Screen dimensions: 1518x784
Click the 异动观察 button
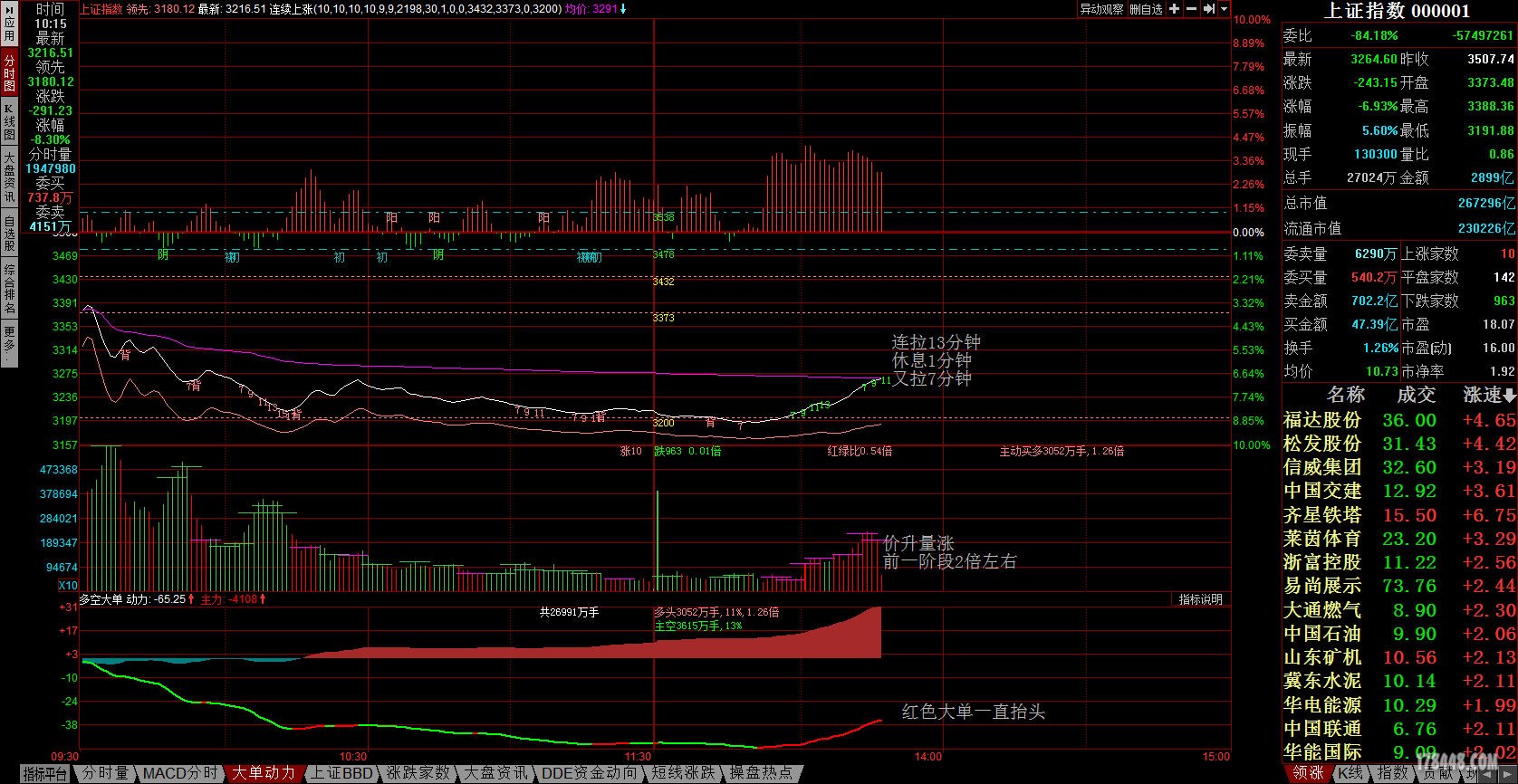click(1101, 9)
